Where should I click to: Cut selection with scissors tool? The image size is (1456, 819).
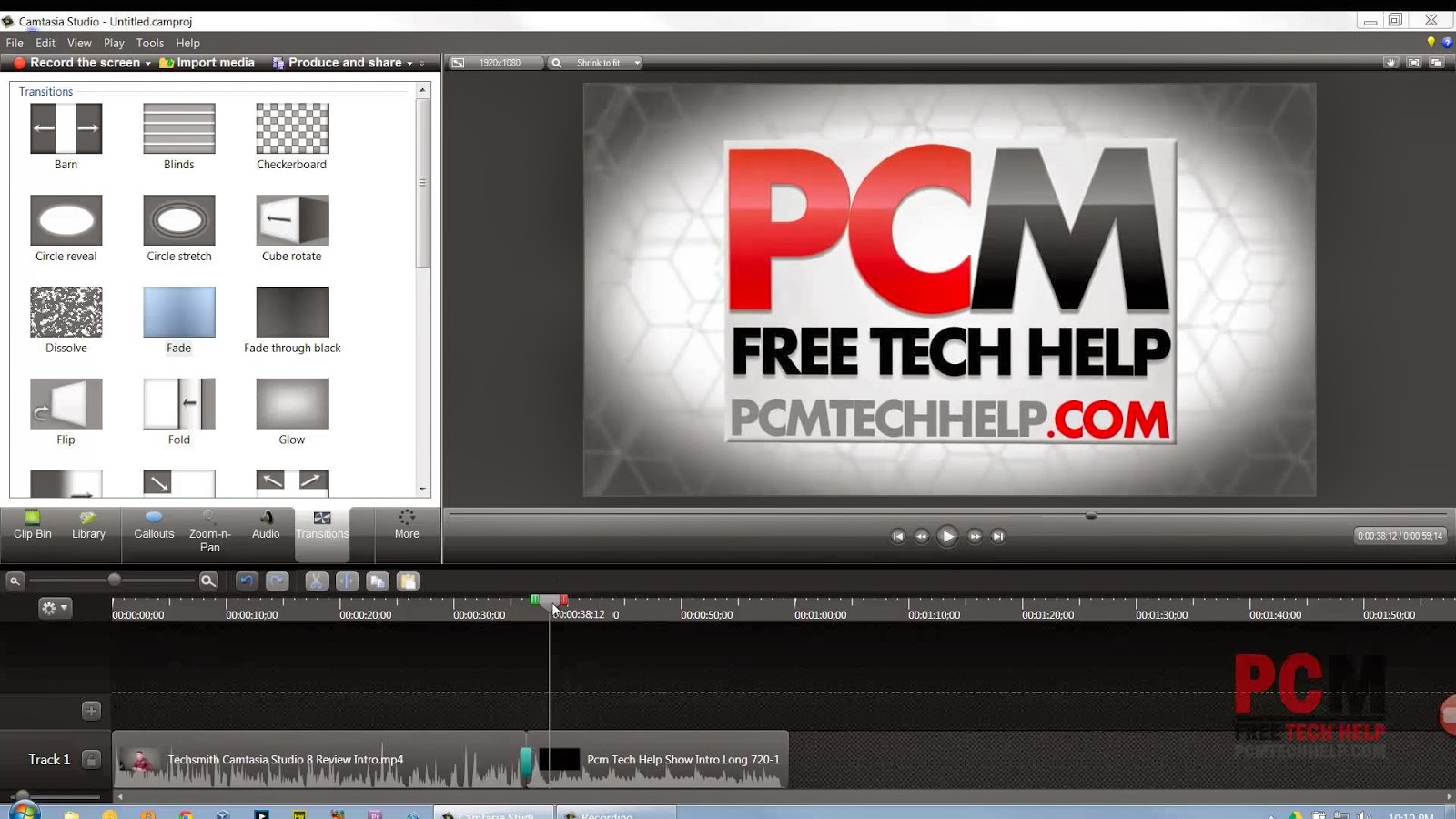(x=316, y=581)
